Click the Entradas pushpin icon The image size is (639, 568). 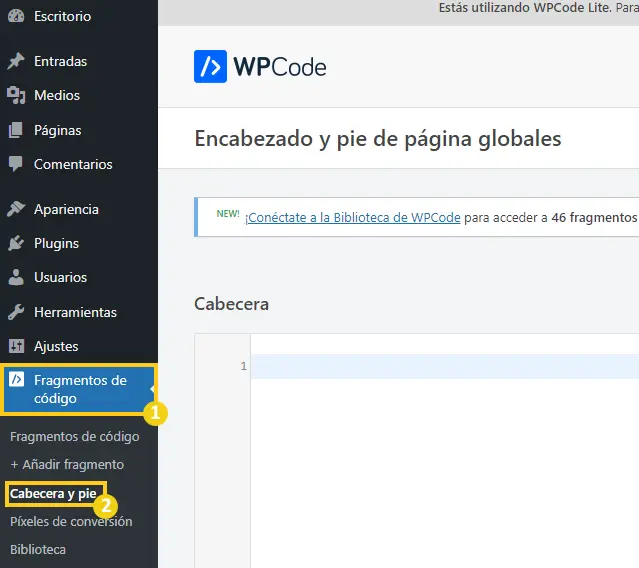pyautogui.click(x=16, y=61)
